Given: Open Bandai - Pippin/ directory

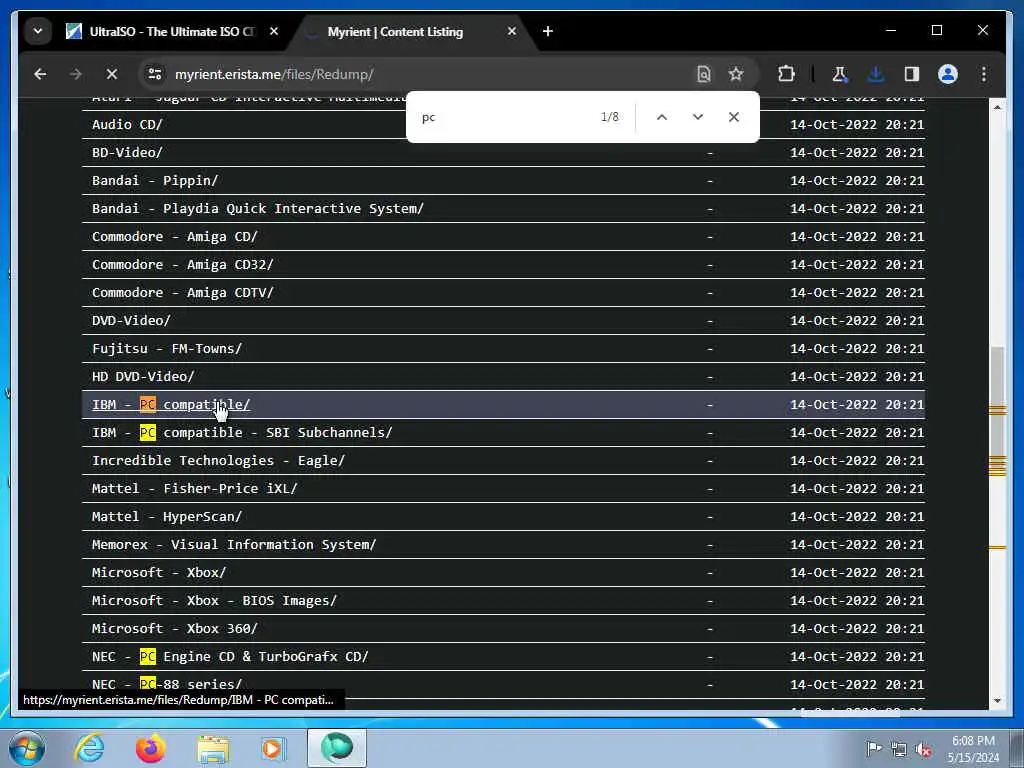Looking at the screenshot, I should coord(155,180).
